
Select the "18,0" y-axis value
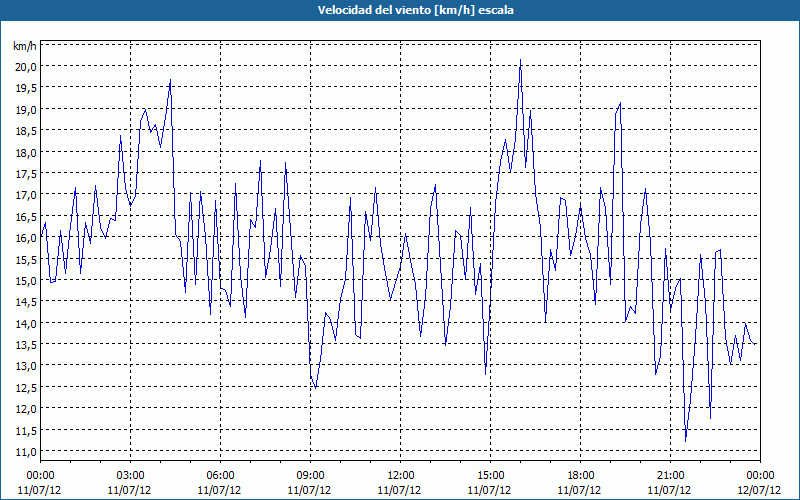tap(26, 153)
